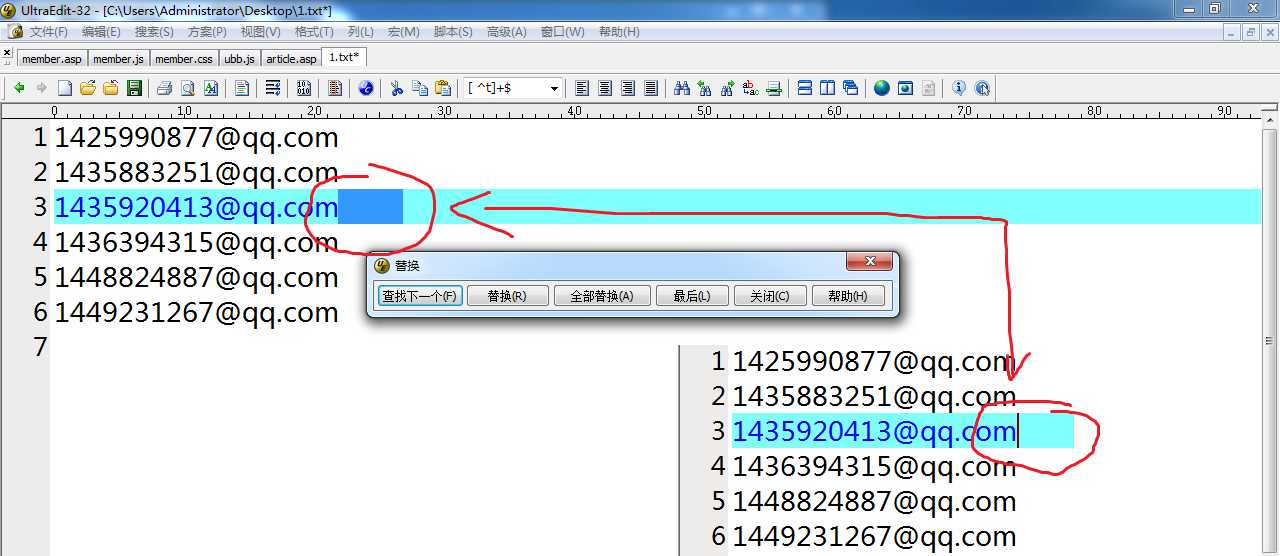
Task: Open a file using the folder icon
Action: (88, 88)
